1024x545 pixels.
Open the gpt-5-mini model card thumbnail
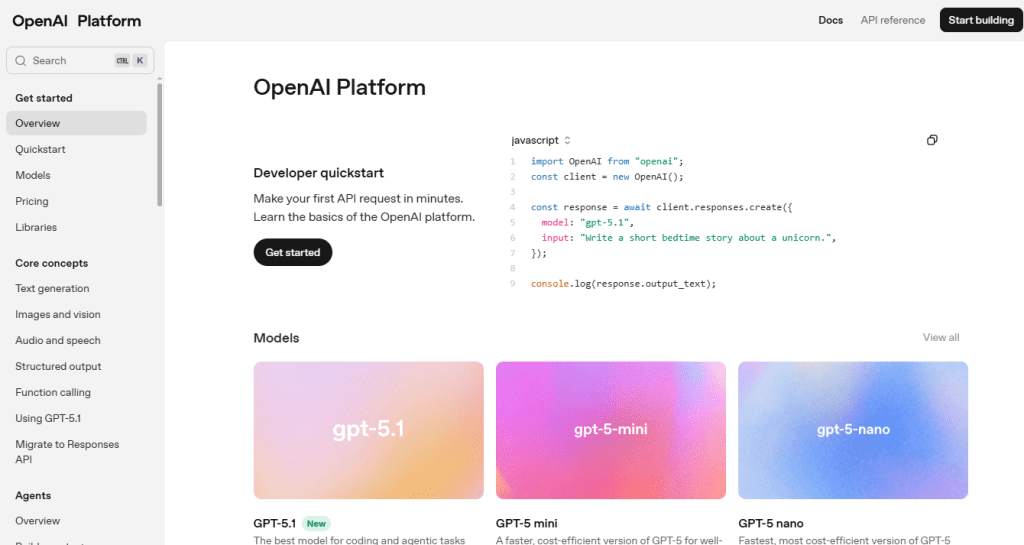point(611,430)
